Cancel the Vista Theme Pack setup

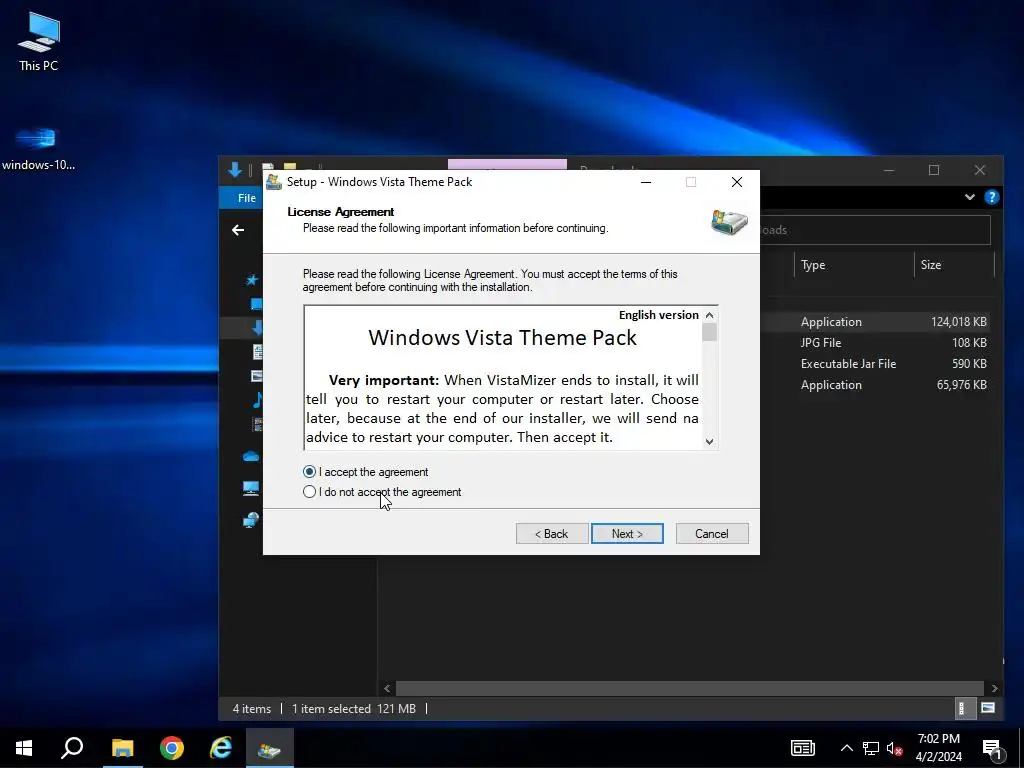pos(712,534)
